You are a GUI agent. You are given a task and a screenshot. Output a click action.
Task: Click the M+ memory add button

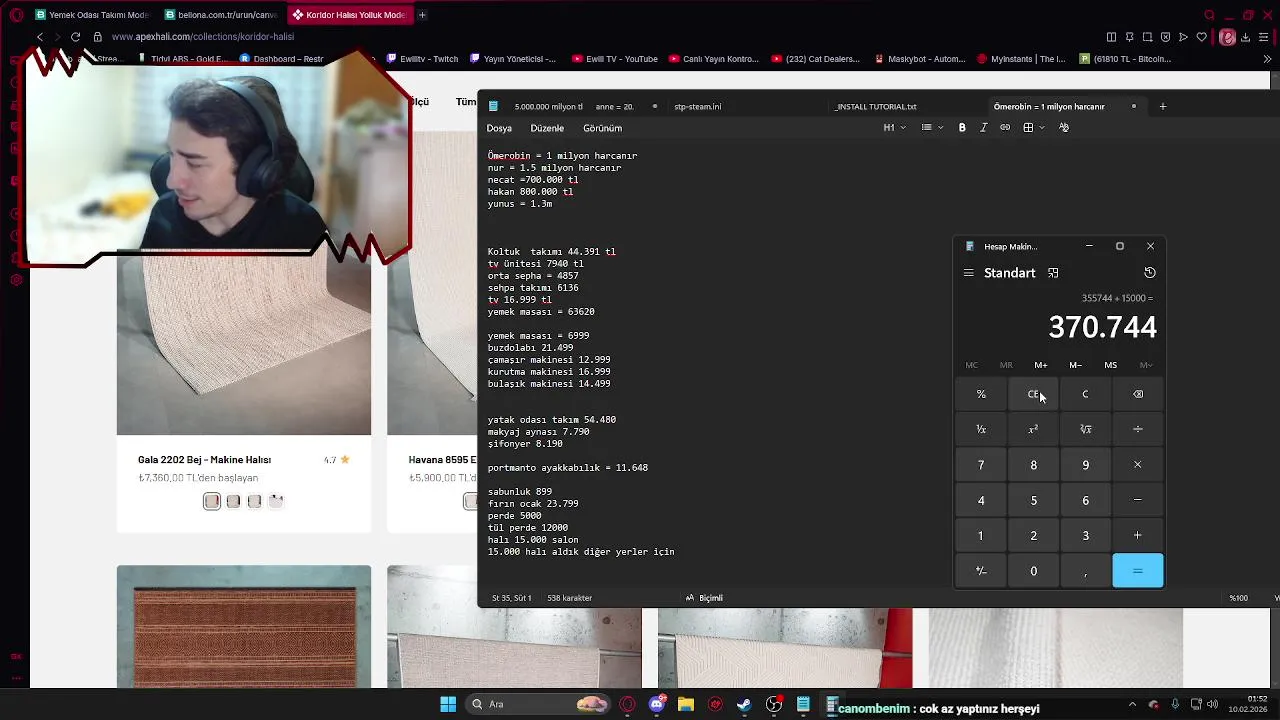coord(1041,365)
